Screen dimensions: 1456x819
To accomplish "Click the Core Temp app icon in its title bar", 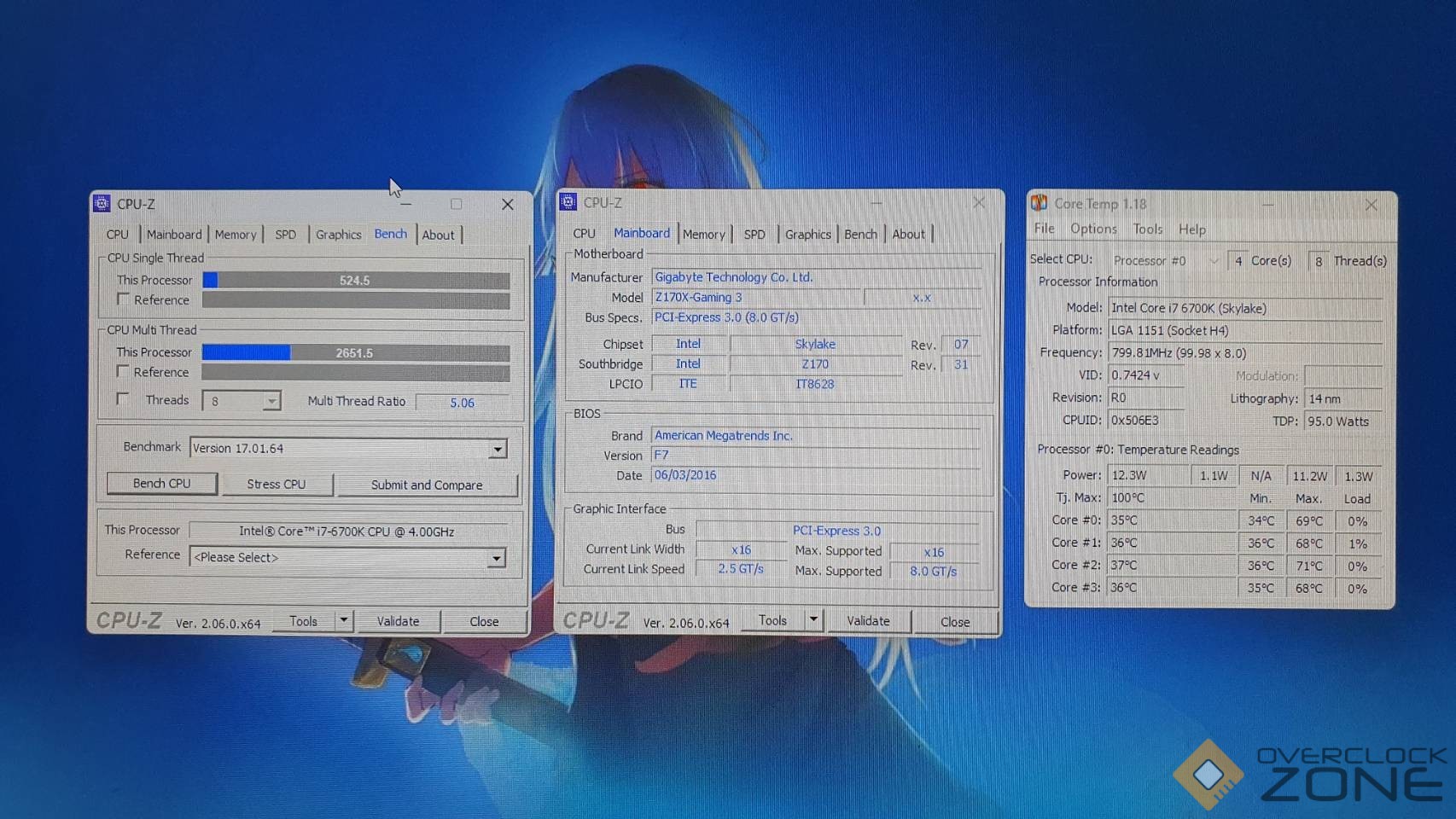I will (1039, 203).
